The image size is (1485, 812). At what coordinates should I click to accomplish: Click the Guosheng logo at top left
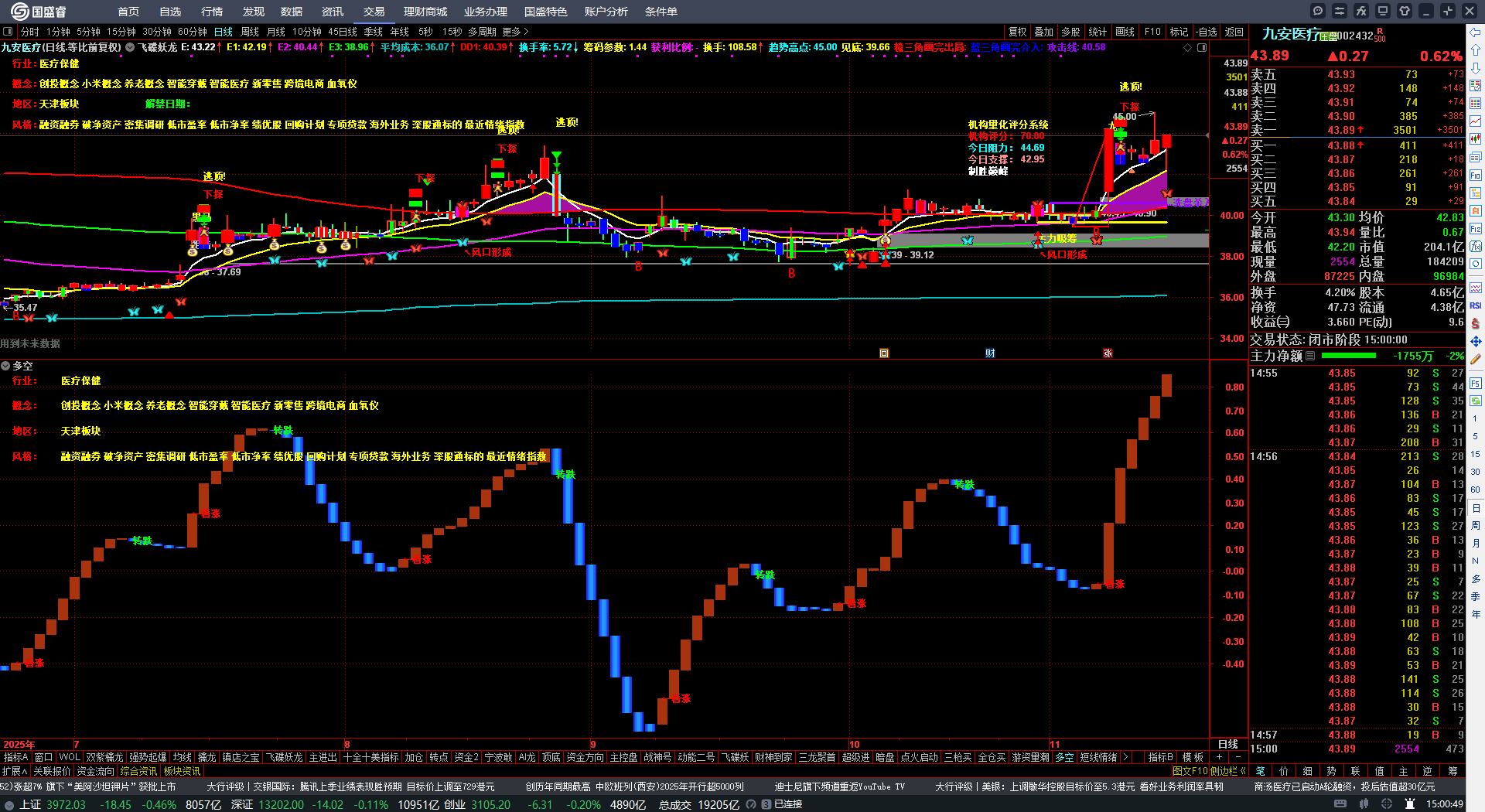pos(39,12)
